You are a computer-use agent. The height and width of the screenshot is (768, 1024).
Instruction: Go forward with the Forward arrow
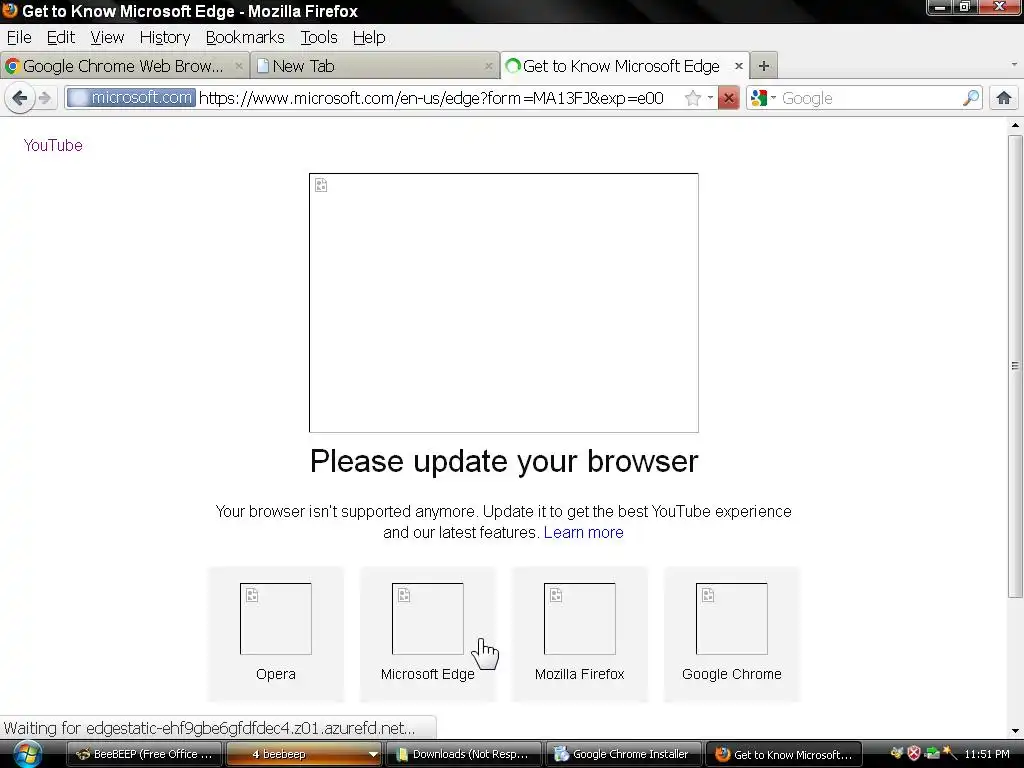(44, 98)
